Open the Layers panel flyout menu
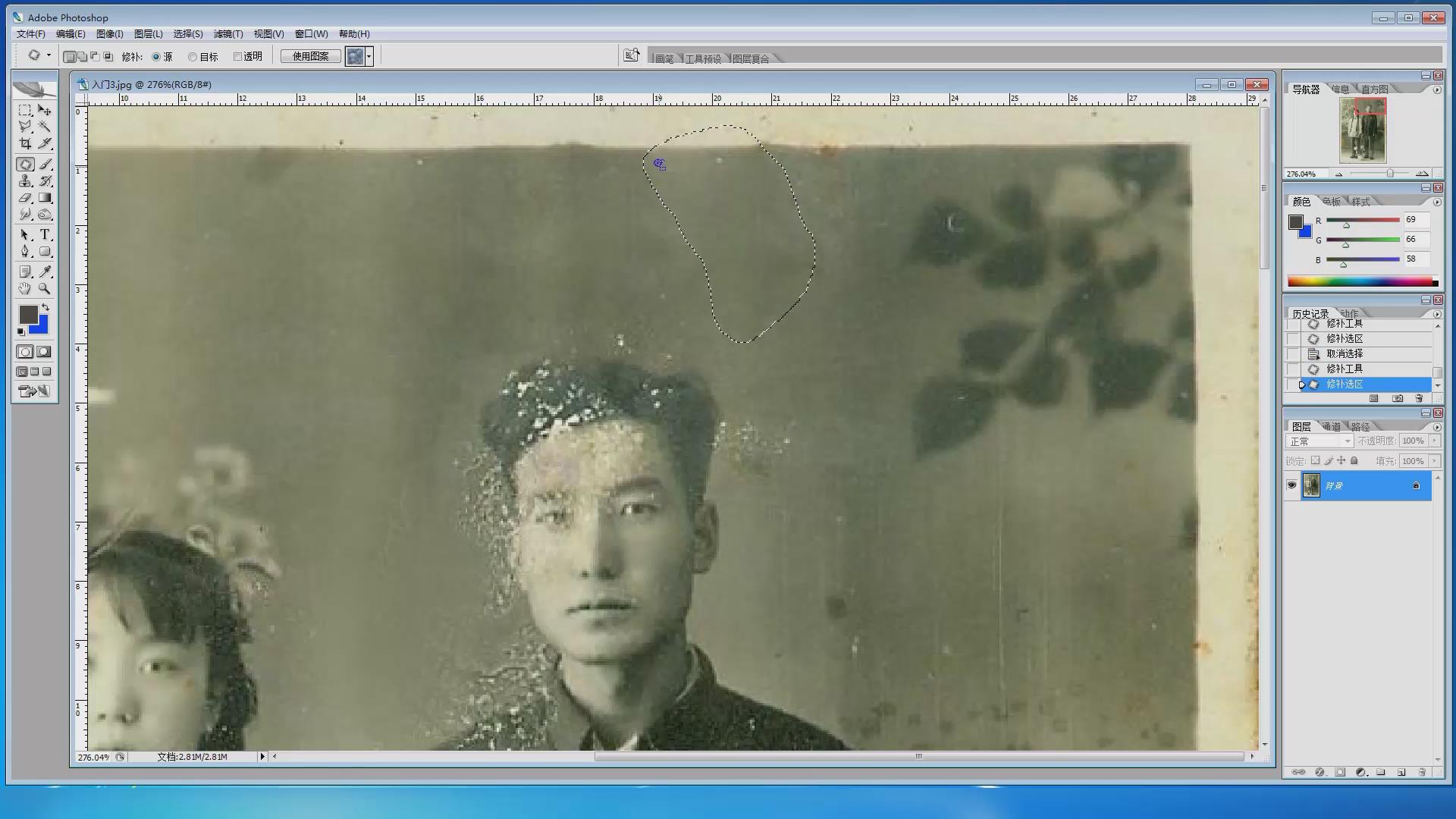Image resolution: width=1456 pixels, height=819 pixels. click(1437, 426)
